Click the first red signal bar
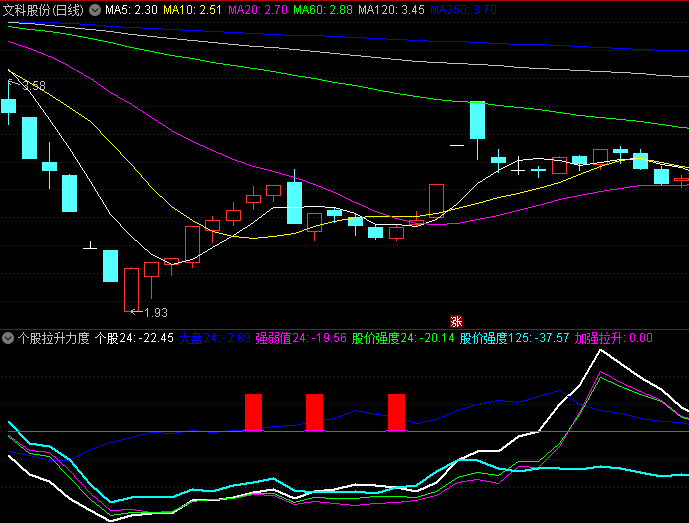689x523 pixels. pyautogui.click(x=254, y=413)
